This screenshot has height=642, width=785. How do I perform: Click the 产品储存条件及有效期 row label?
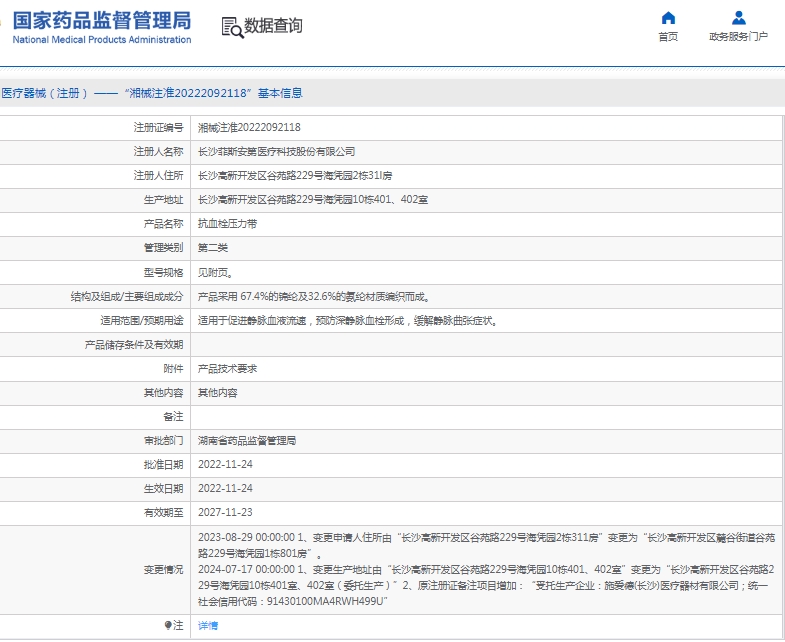pyautogui.click(x=134, y=345)
